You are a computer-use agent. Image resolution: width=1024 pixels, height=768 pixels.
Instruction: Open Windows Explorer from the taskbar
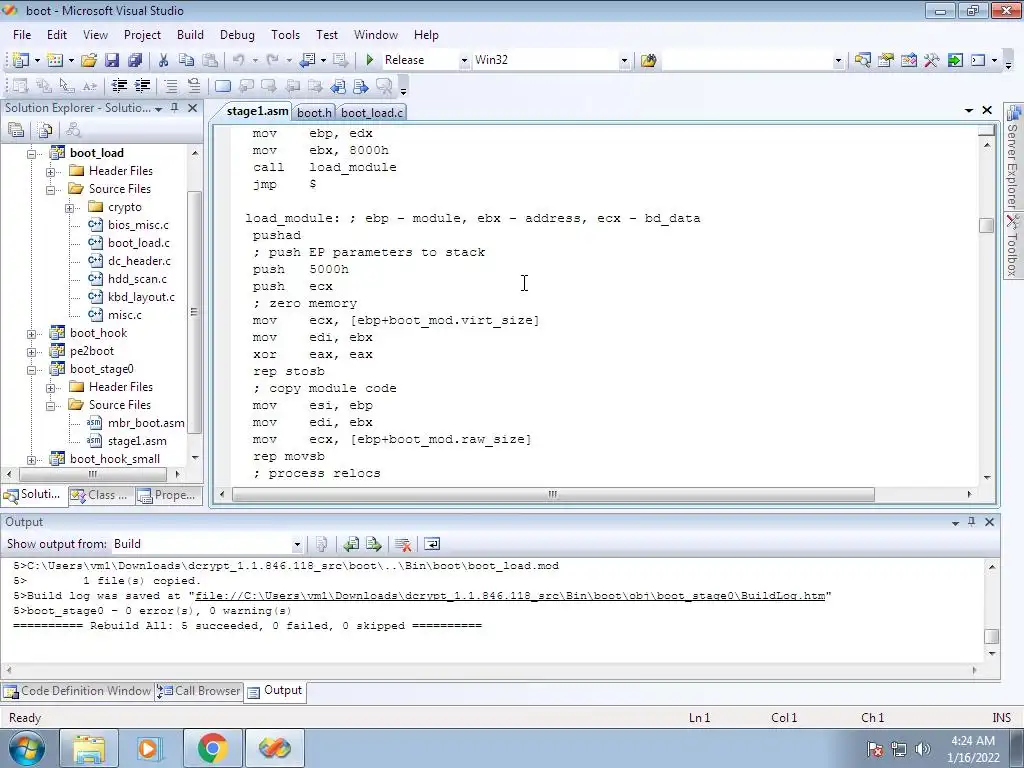pos(89,748)
